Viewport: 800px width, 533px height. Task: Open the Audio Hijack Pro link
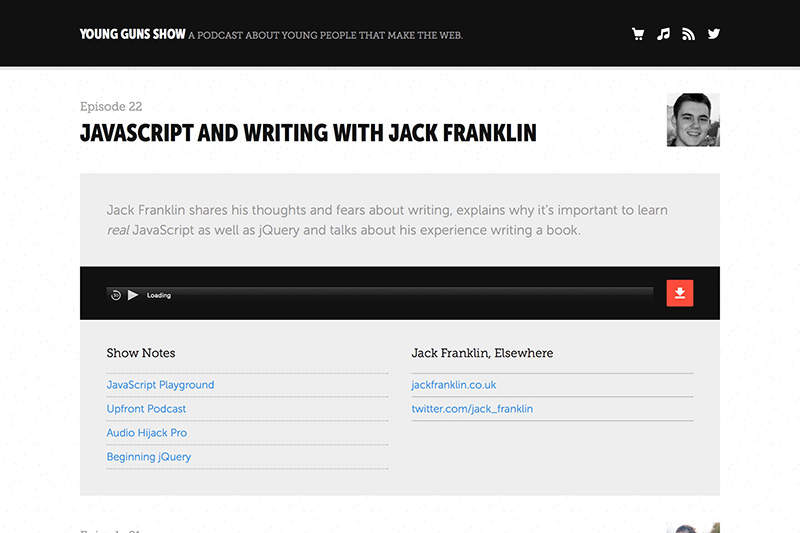pyautogui.click(x=146, y=433)
